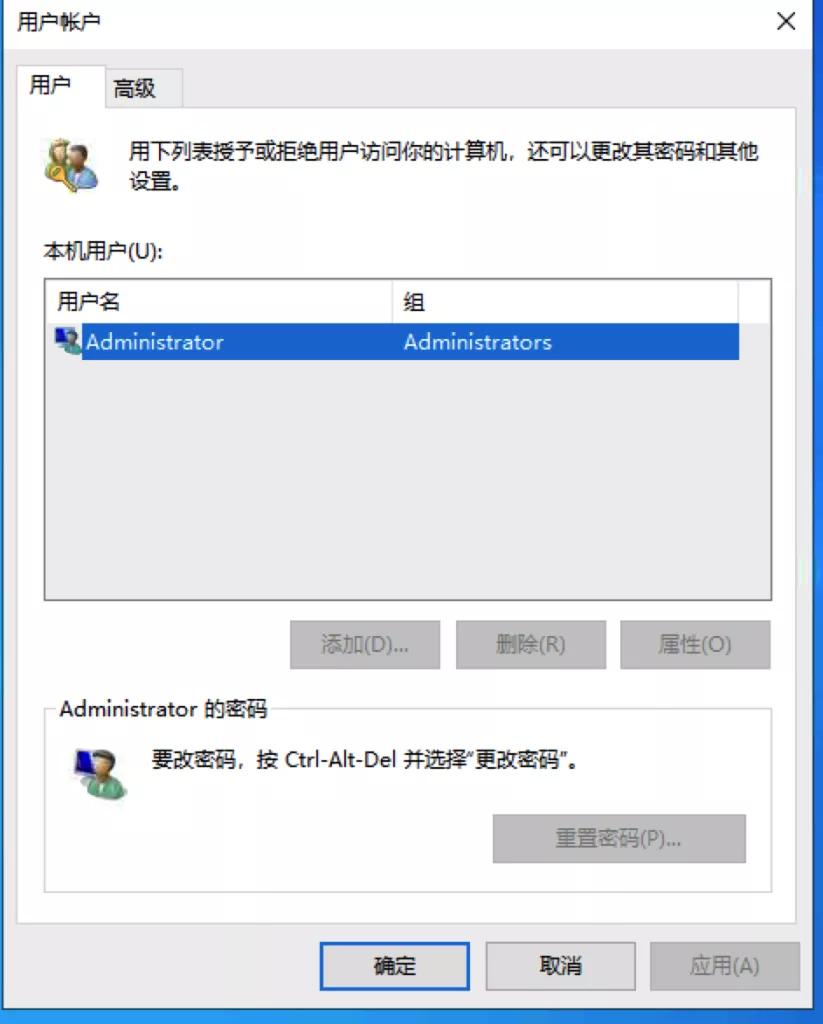Click the 用户帐户 title bar text
823x1024 pixels.
tap(58, 22)
